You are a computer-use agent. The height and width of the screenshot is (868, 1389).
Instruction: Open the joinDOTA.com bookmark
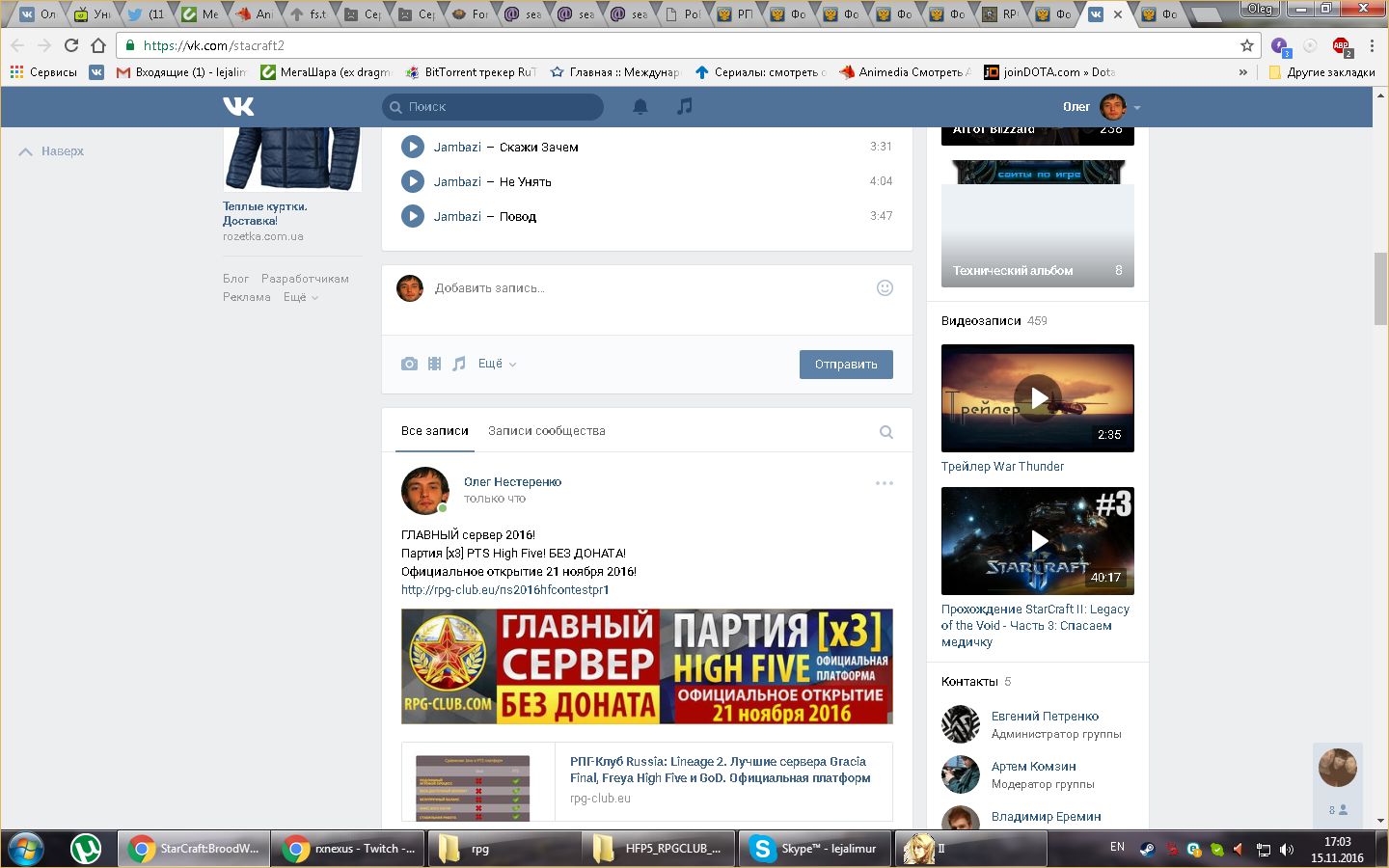click(1049, 71)
